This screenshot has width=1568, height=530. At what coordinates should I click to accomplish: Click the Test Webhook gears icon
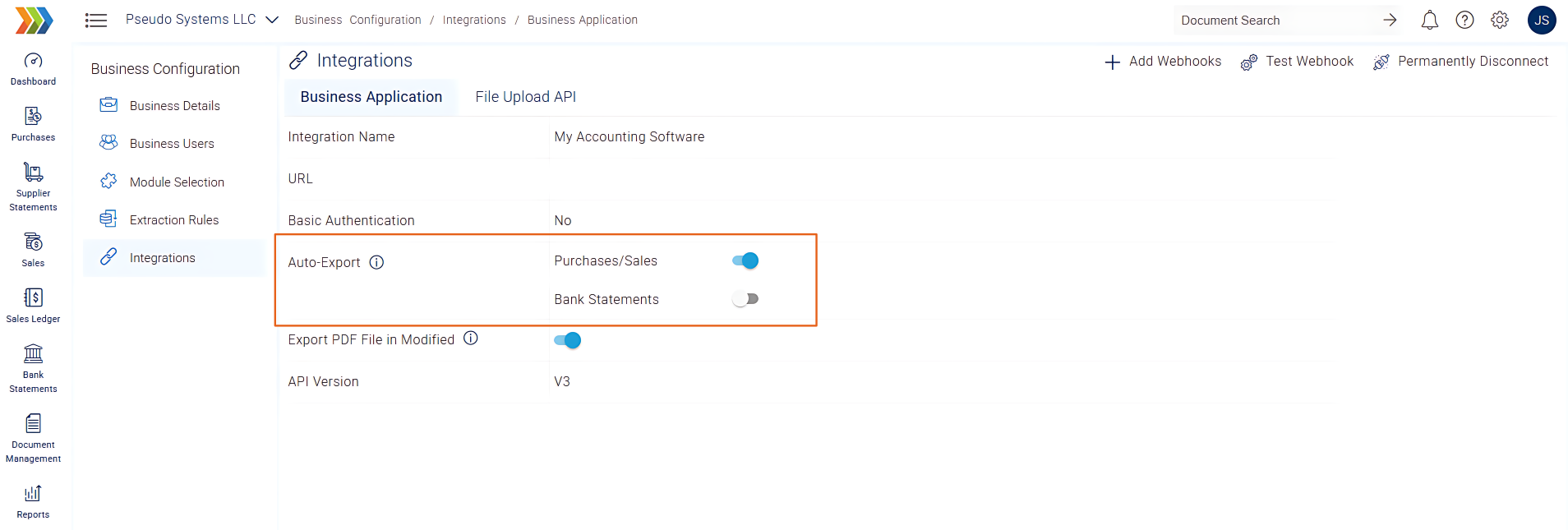(x=1249, y=62)
